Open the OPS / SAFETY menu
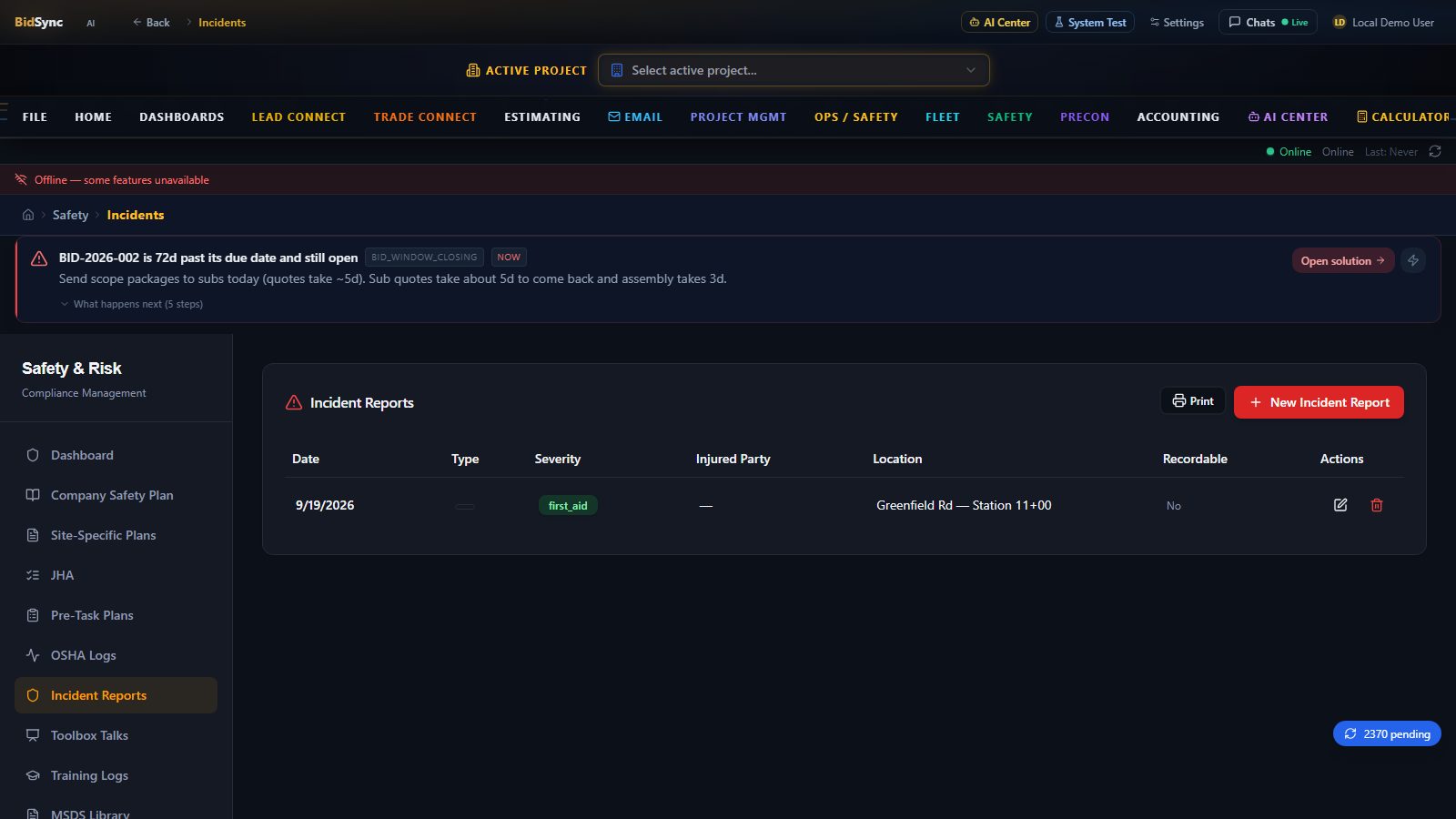 (x=856, y=117)
